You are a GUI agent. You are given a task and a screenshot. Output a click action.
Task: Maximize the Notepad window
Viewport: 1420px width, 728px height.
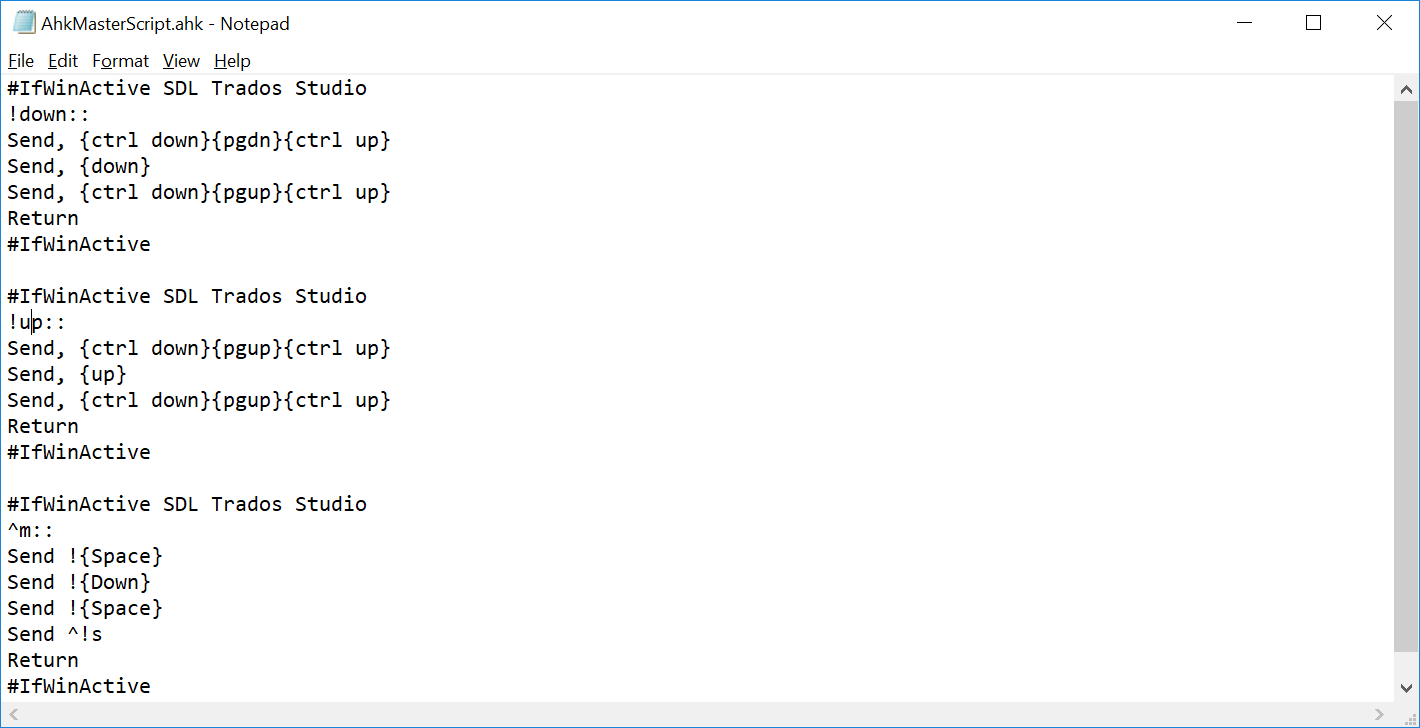click(x=1313, y=23)
